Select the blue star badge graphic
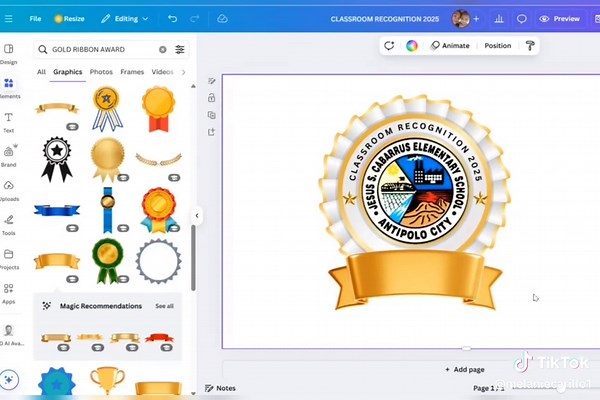The height and width of the screenshot is (400, 600). pos(56,382)
